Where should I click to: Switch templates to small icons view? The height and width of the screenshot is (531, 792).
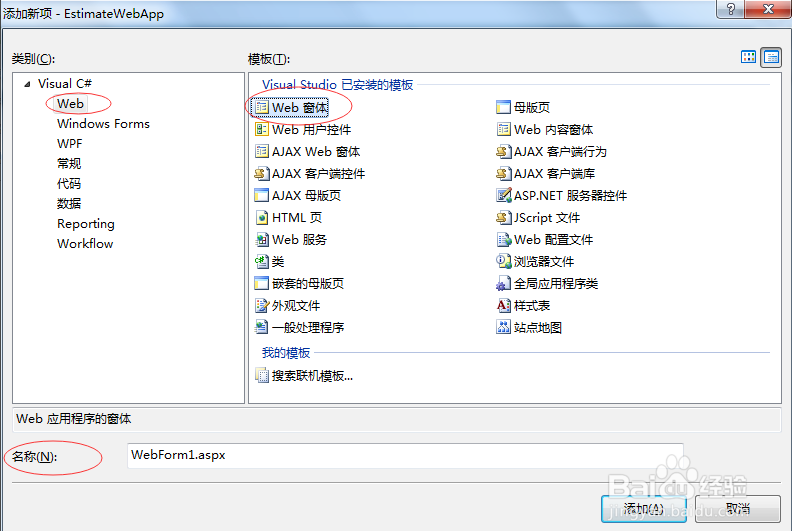pyautogui.click(x=771, y=57)
